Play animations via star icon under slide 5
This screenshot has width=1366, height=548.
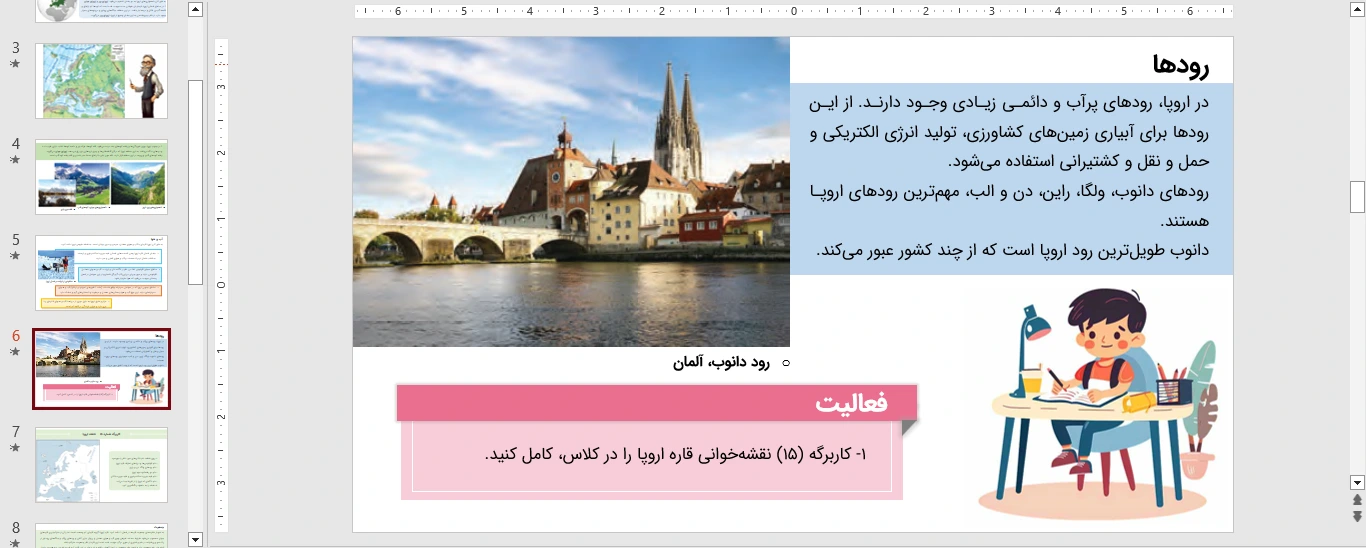(15, 256)
